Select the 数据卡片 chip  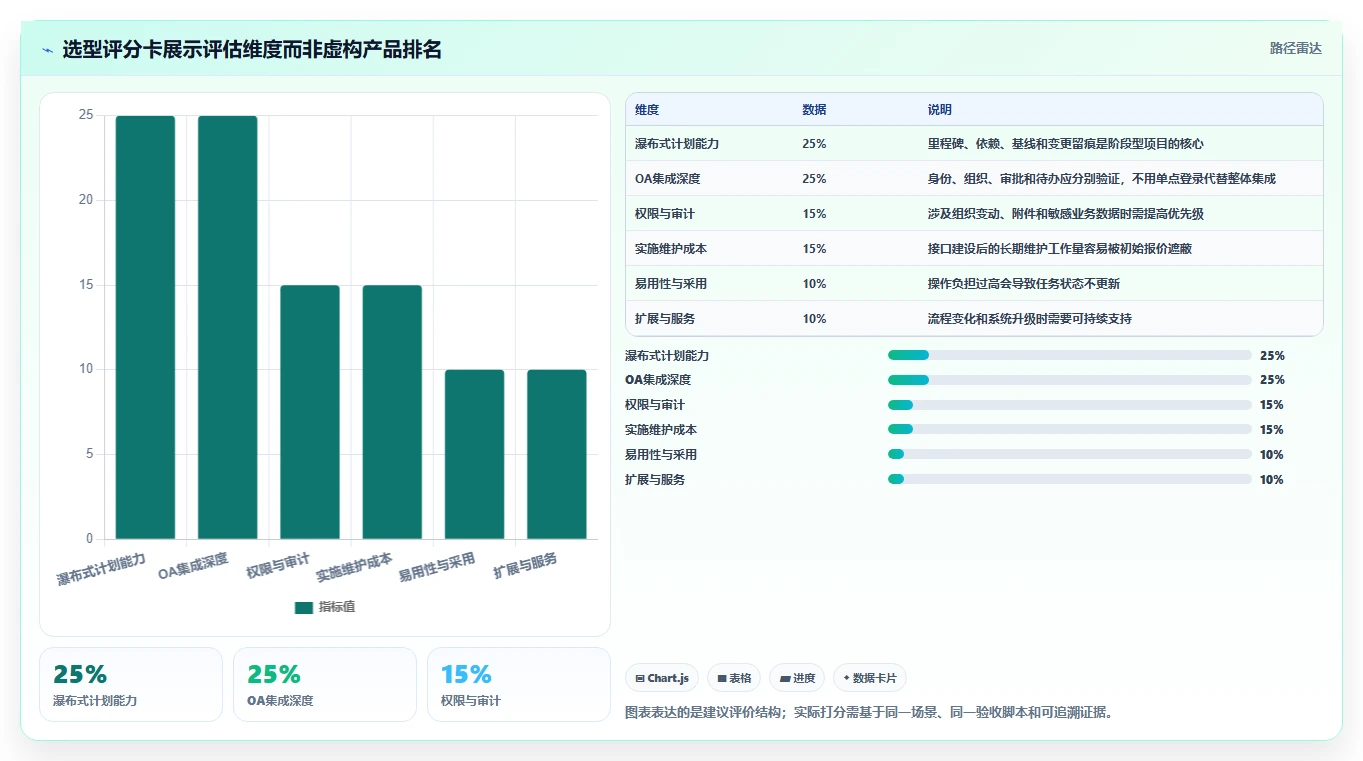(870, 678)
